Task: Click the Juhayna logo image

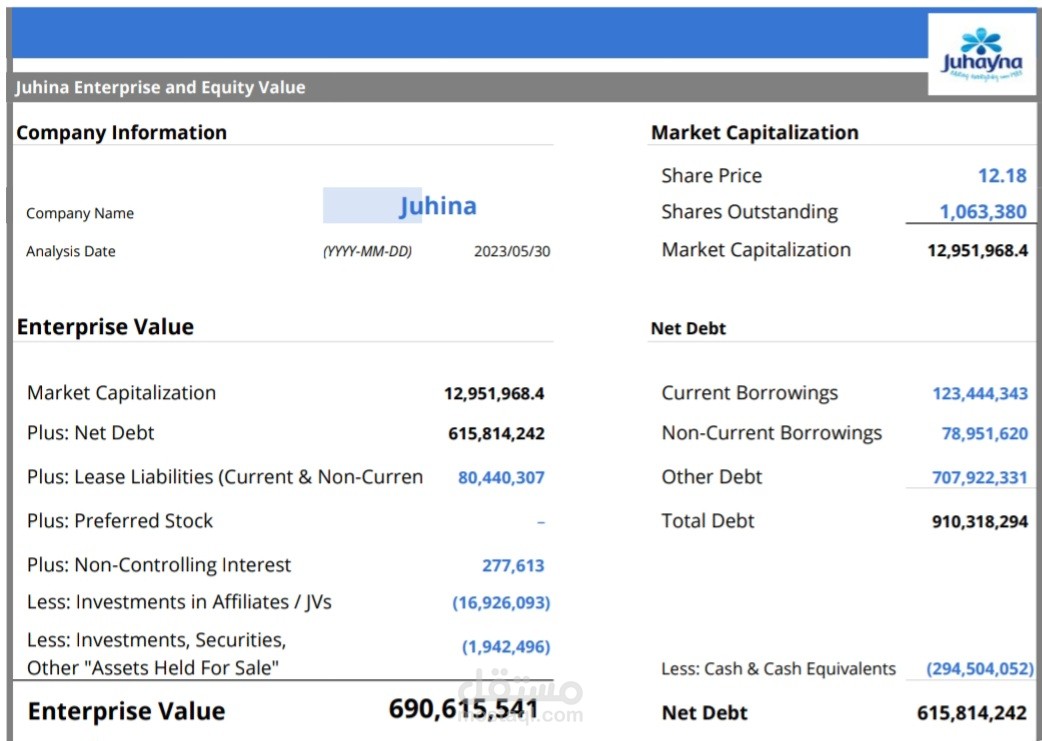Action: (981, 55)
